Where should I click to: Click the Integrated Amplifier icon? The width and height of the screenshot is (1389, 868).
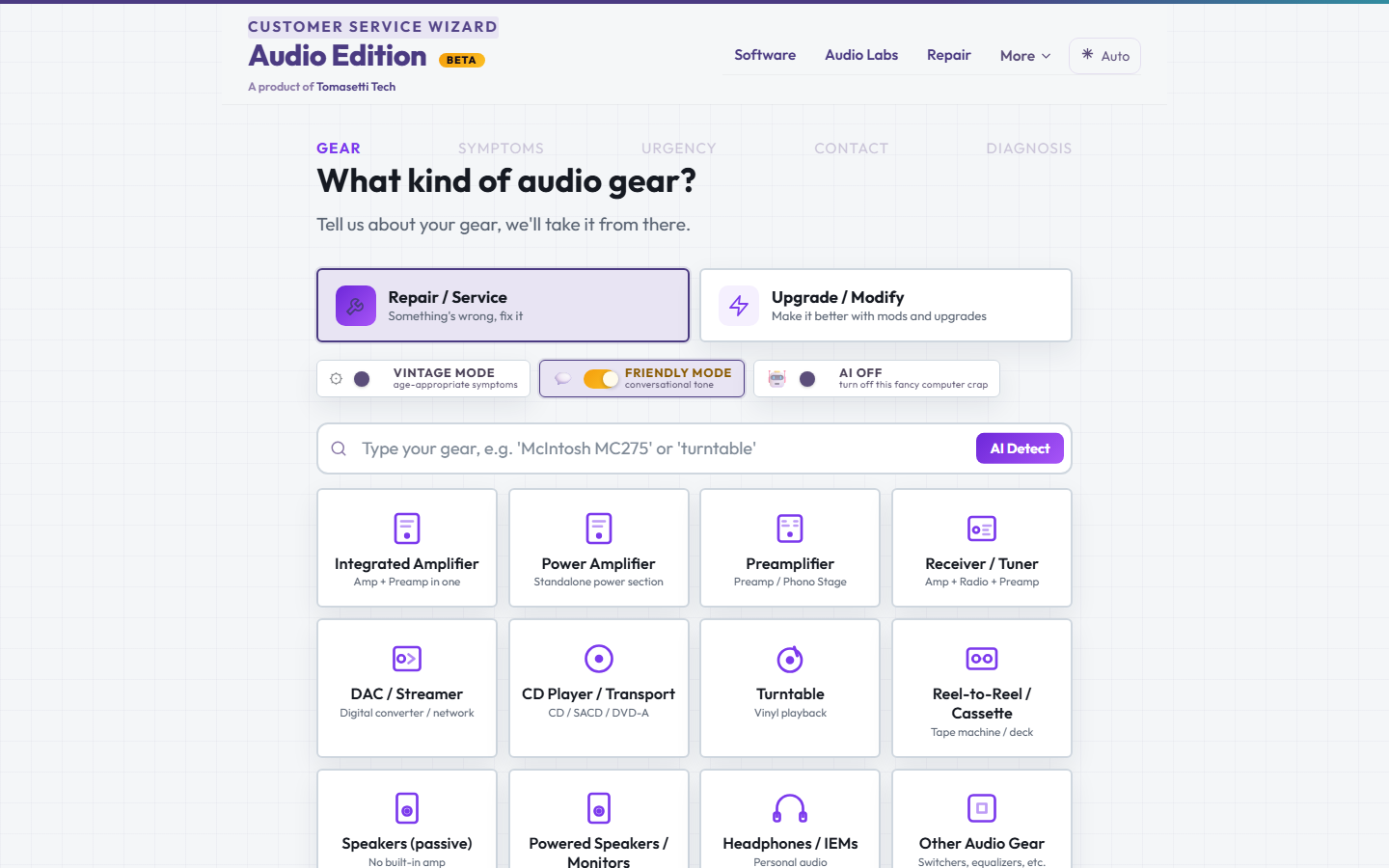tap(407, 529)
